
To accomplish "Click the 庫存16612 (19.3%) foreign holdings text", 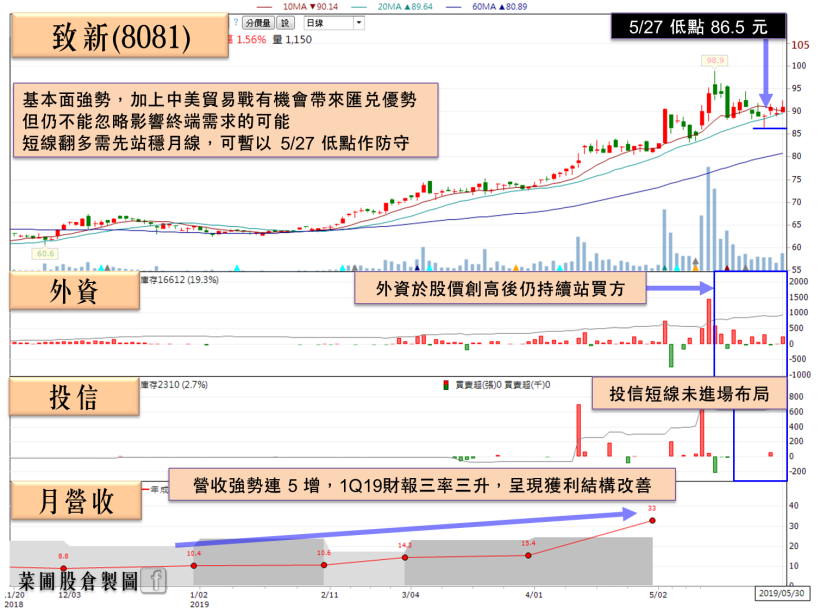I will 179,280.
